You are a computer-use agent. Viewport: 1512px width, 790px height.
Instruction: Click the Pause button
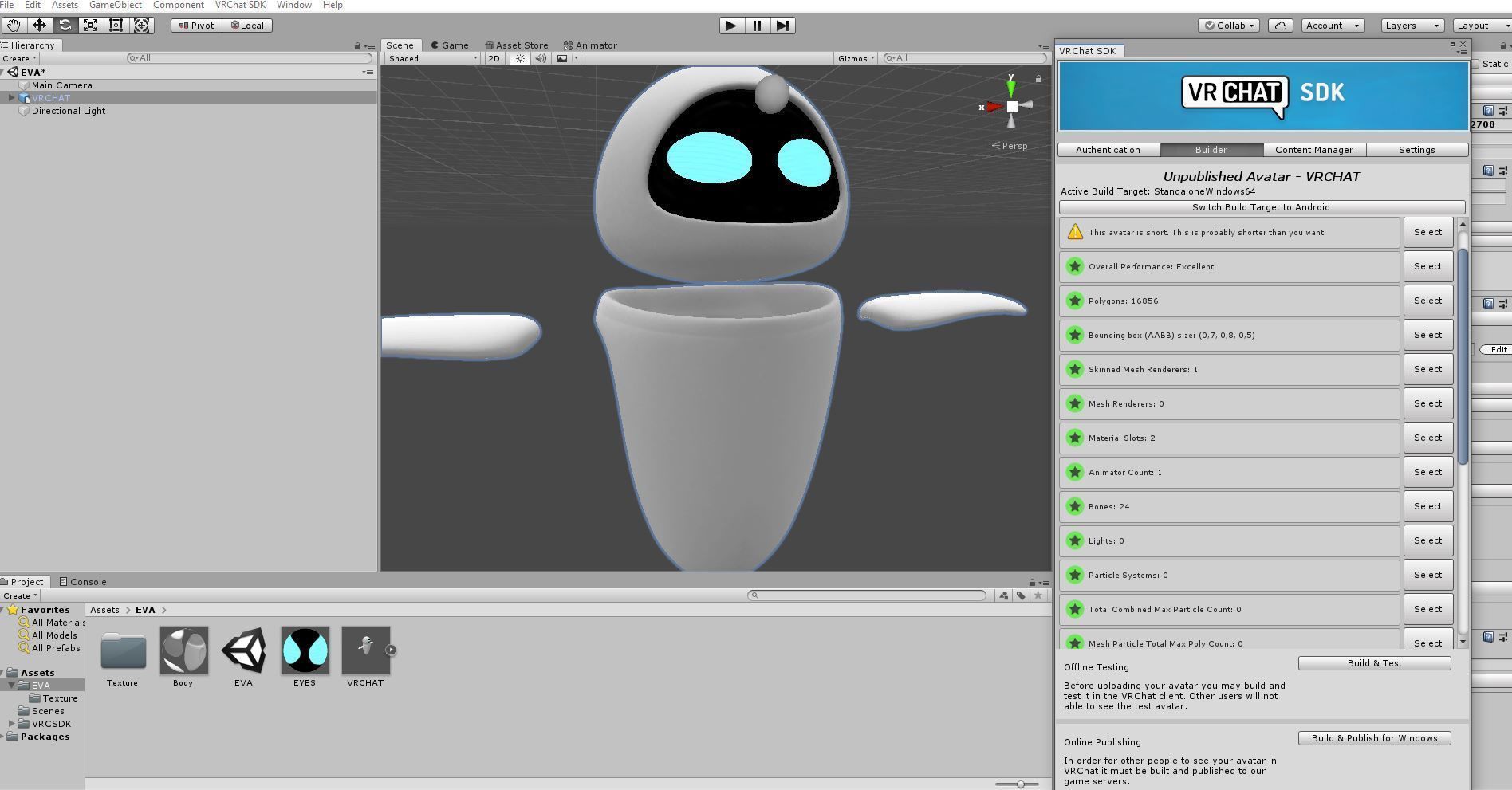(x=757, y=26)
